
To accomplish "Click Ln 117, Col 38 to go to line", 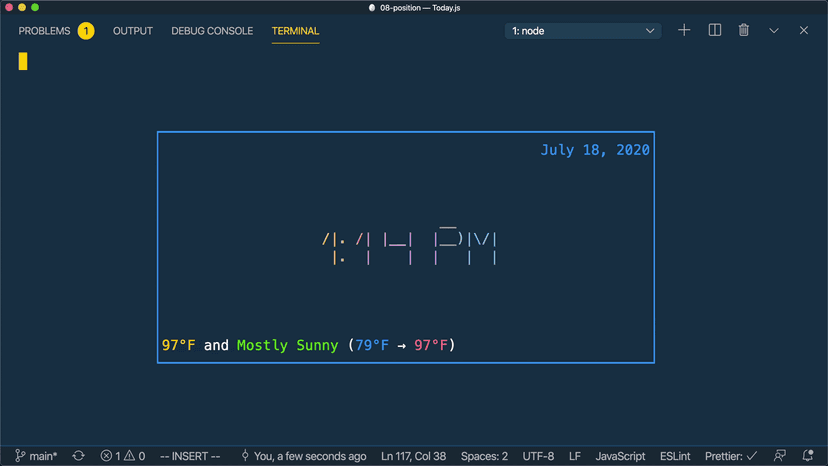I will point(414,456).
